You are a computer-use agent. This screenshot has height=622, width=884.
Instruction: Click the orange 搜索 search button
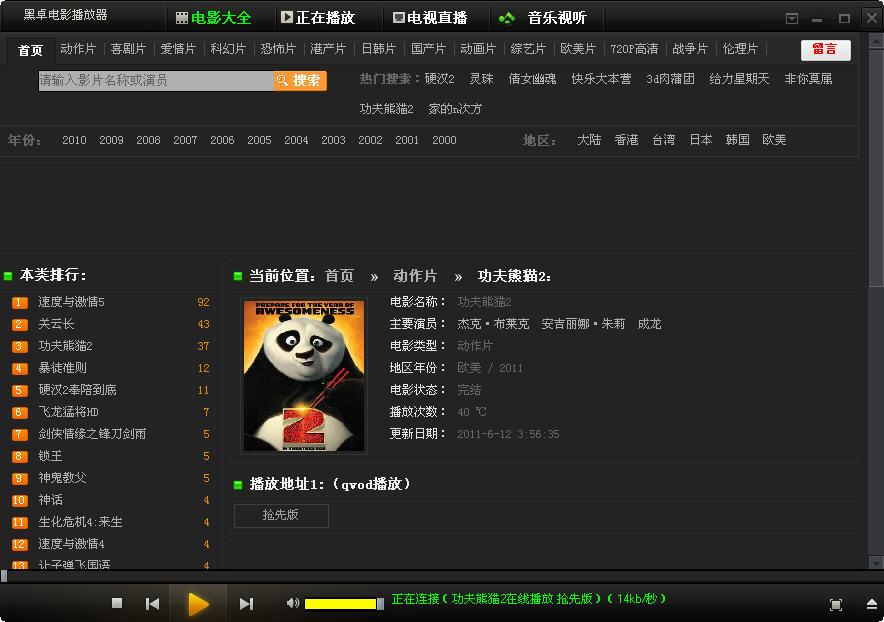coord(300,81)
